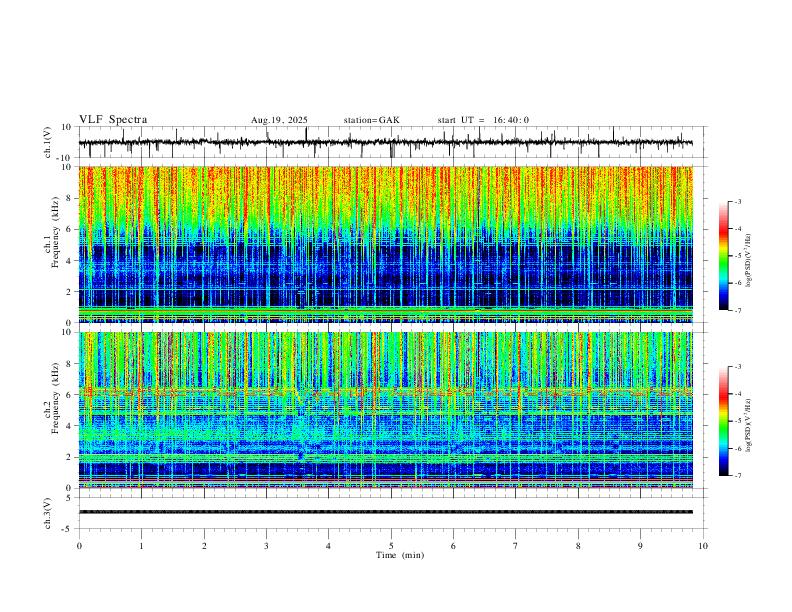Click the 'start UT = 16:40:0' text

click(x=483, y=120)
